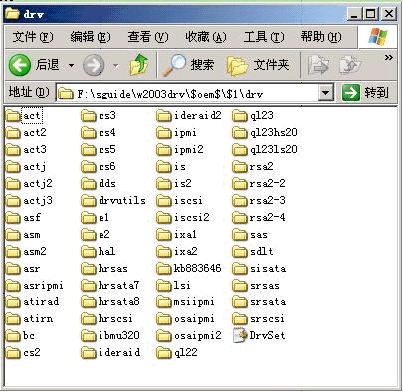403x392 pixels.
Task: Open the 工具(T) menu
Action: tap(264, 37)
